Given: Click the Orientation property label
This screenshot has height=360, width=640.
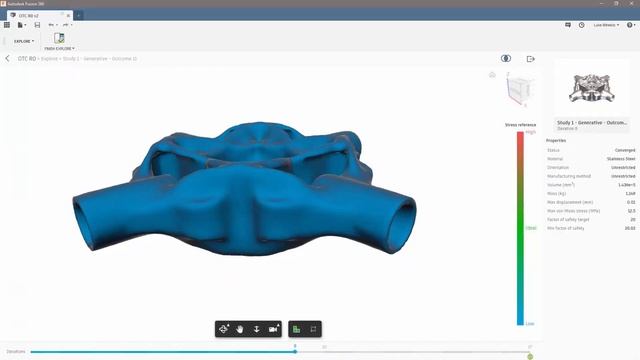Looking at the screenshot, I should click(x=558, y=168).
